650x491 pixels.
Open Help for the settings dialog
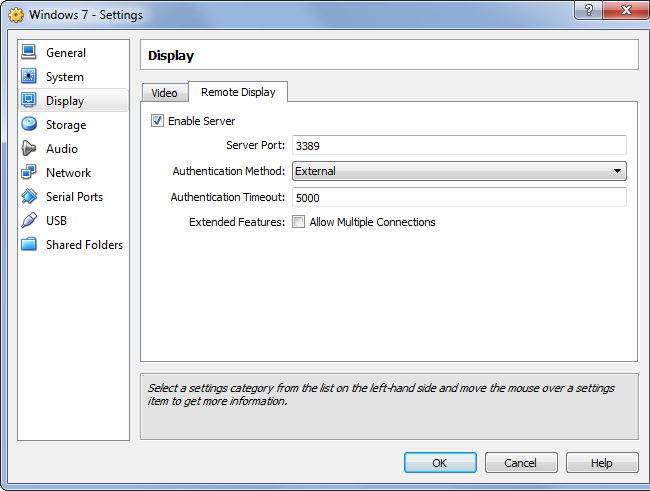click(601, 463)
